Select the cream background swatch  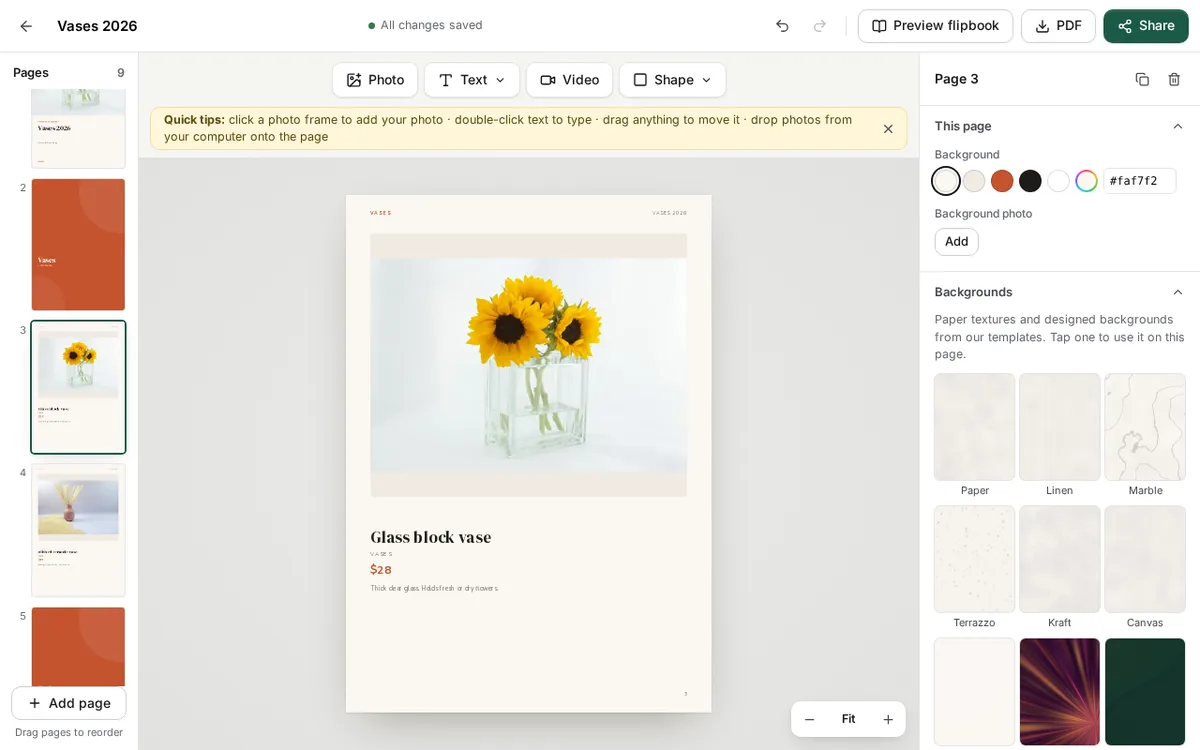coord(946,181)
